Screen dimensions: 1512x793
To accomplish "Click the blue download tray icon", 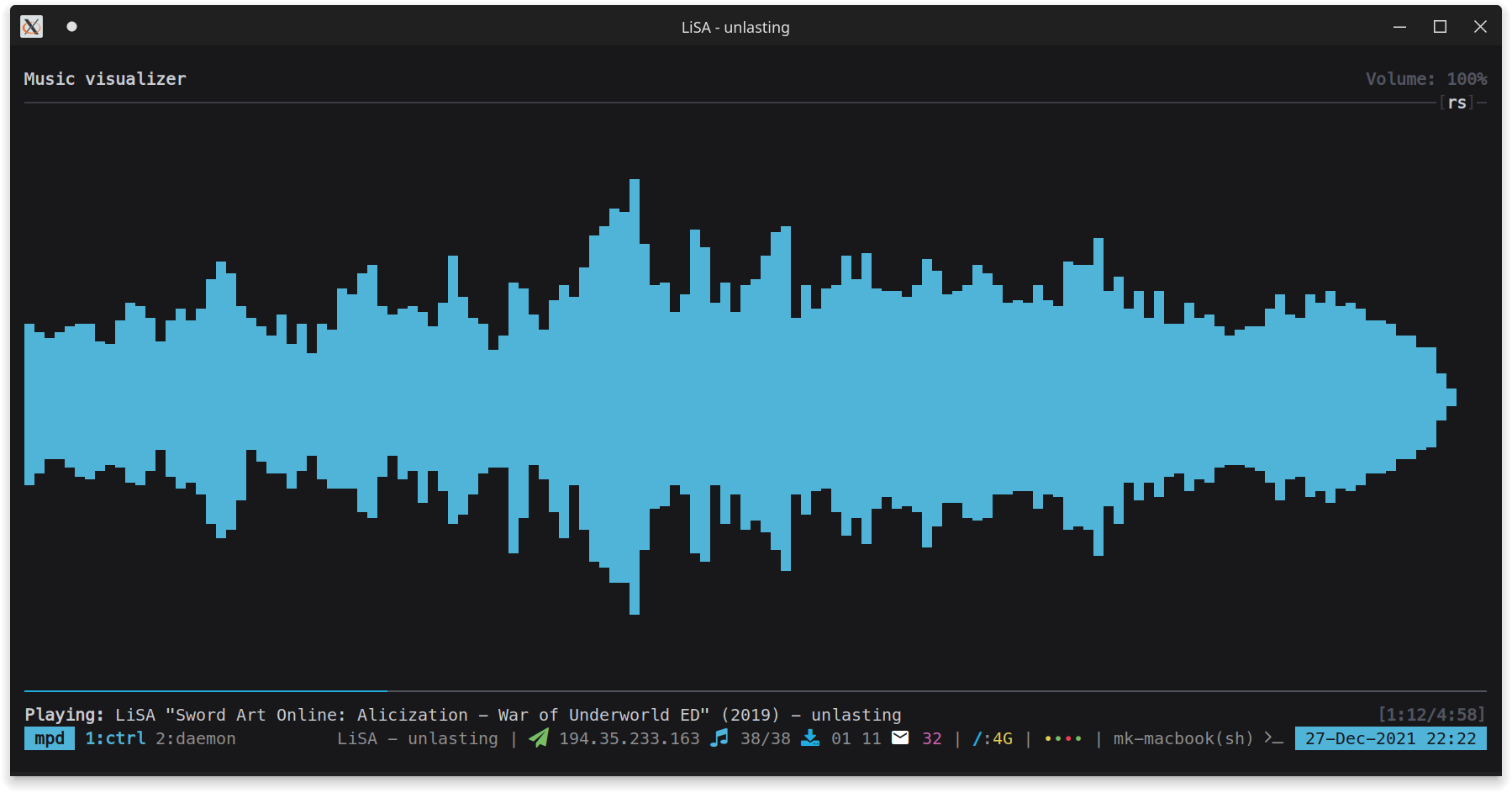I will [810, 737].
